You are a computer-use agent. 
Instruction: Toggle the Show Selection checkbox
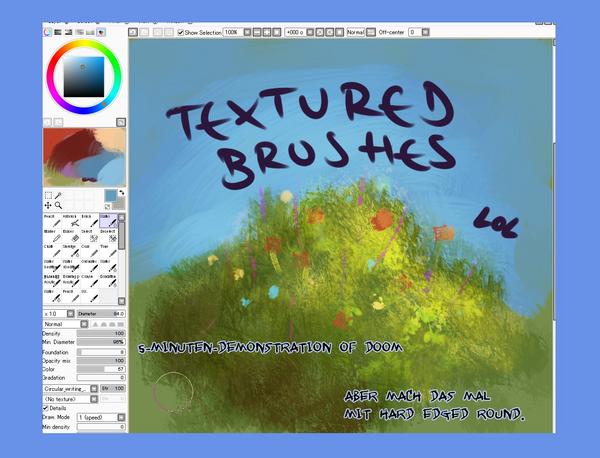[181, 33]
